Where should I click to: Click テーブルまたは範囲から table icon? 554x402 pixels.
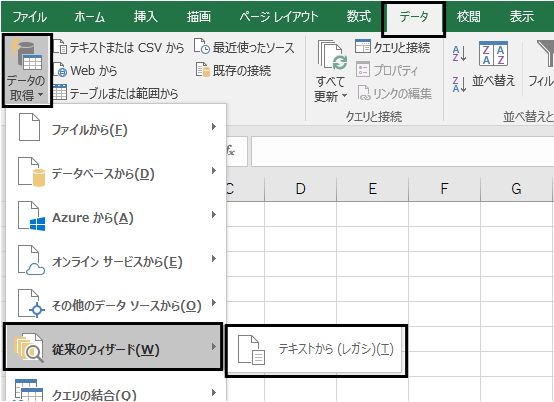[x=60, y=93]
